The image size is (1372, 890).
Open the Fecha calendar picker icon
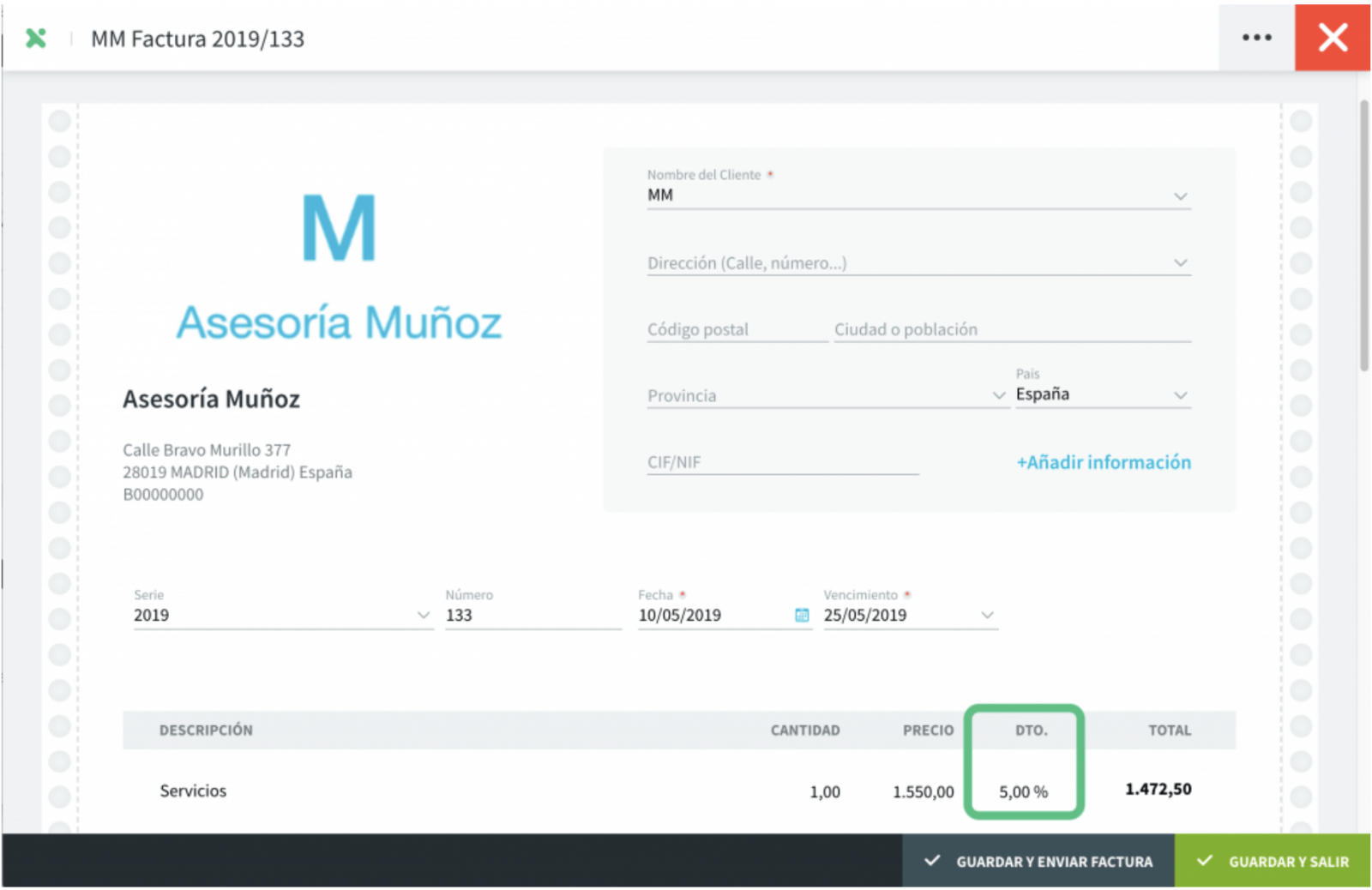coord(802,615)
